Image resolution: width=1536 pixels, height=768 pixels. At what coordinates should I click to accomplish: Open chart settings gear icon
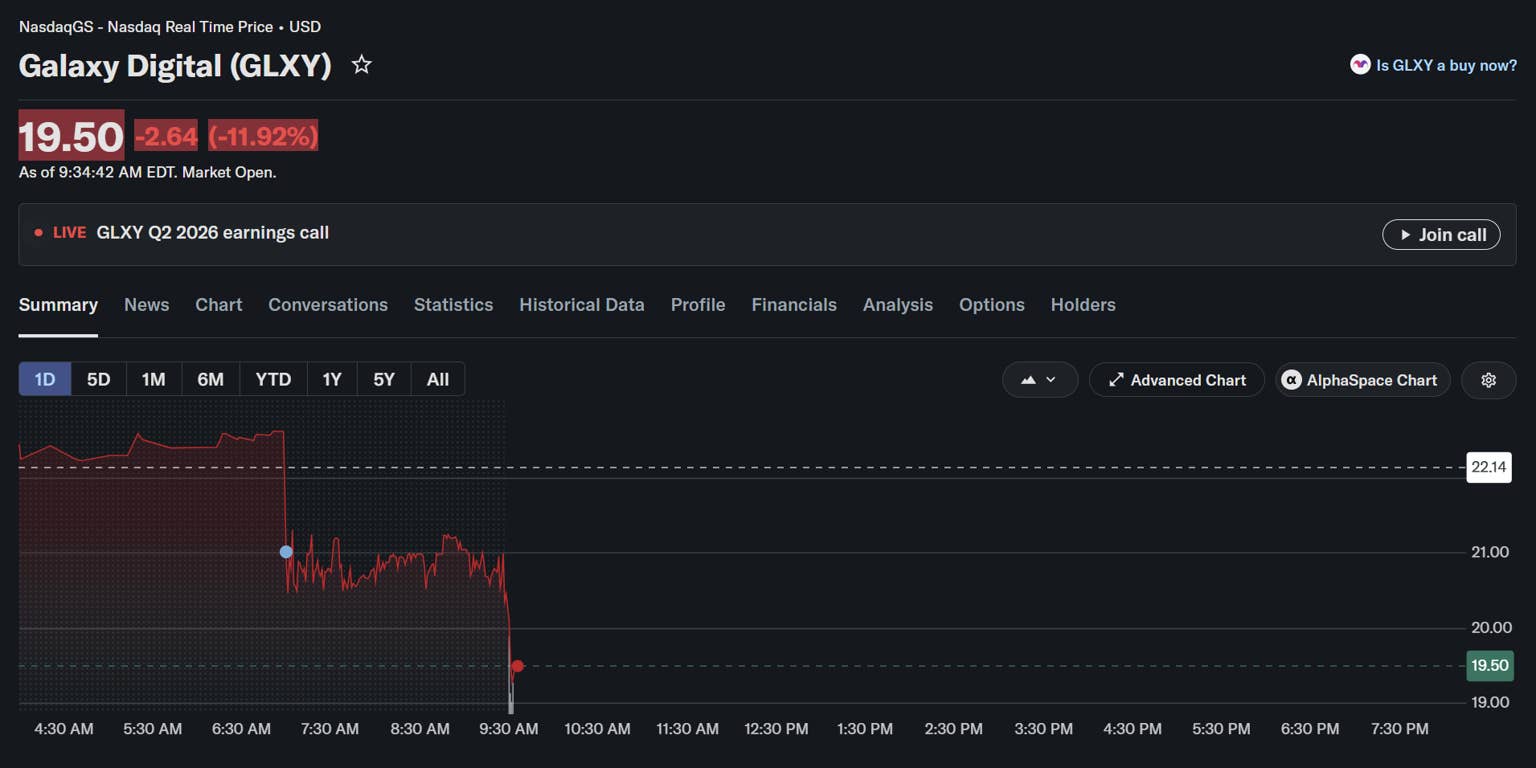click(1488, 380)
